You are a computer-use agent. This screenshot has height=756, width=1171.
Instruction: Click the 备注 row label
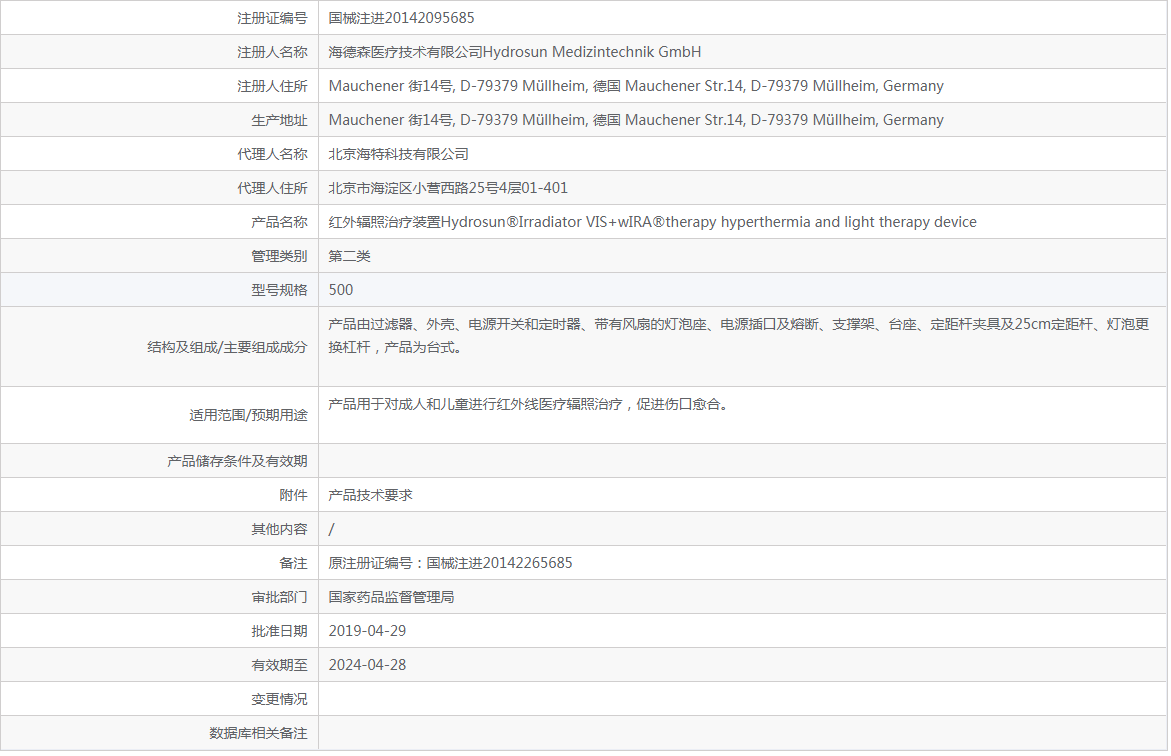(293, 563)
